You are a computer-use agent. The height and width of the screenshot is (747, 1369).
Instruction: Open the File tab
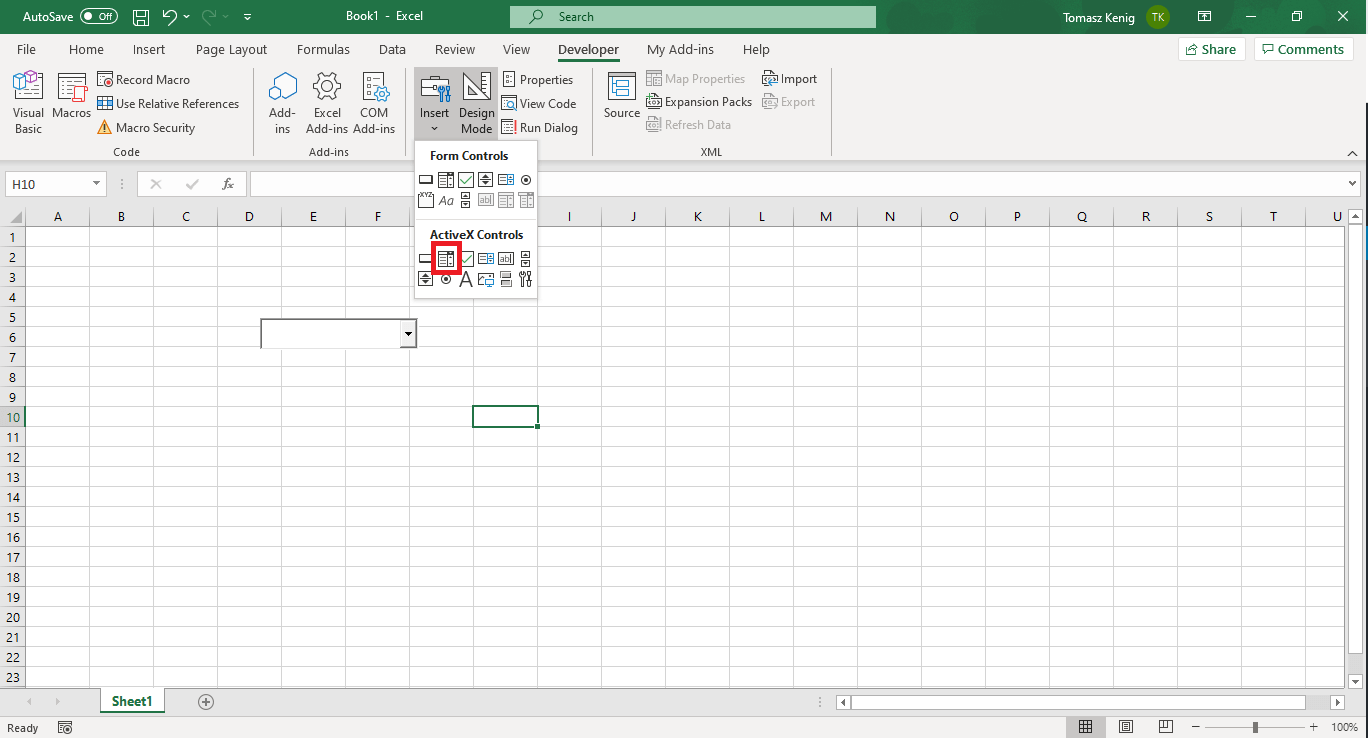pos(26,49)
